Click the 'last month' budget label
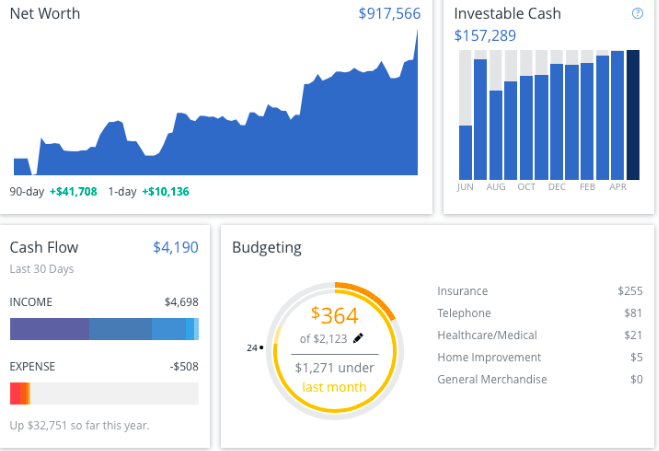Viewport: 659px width, 451px height. (335, 387)
